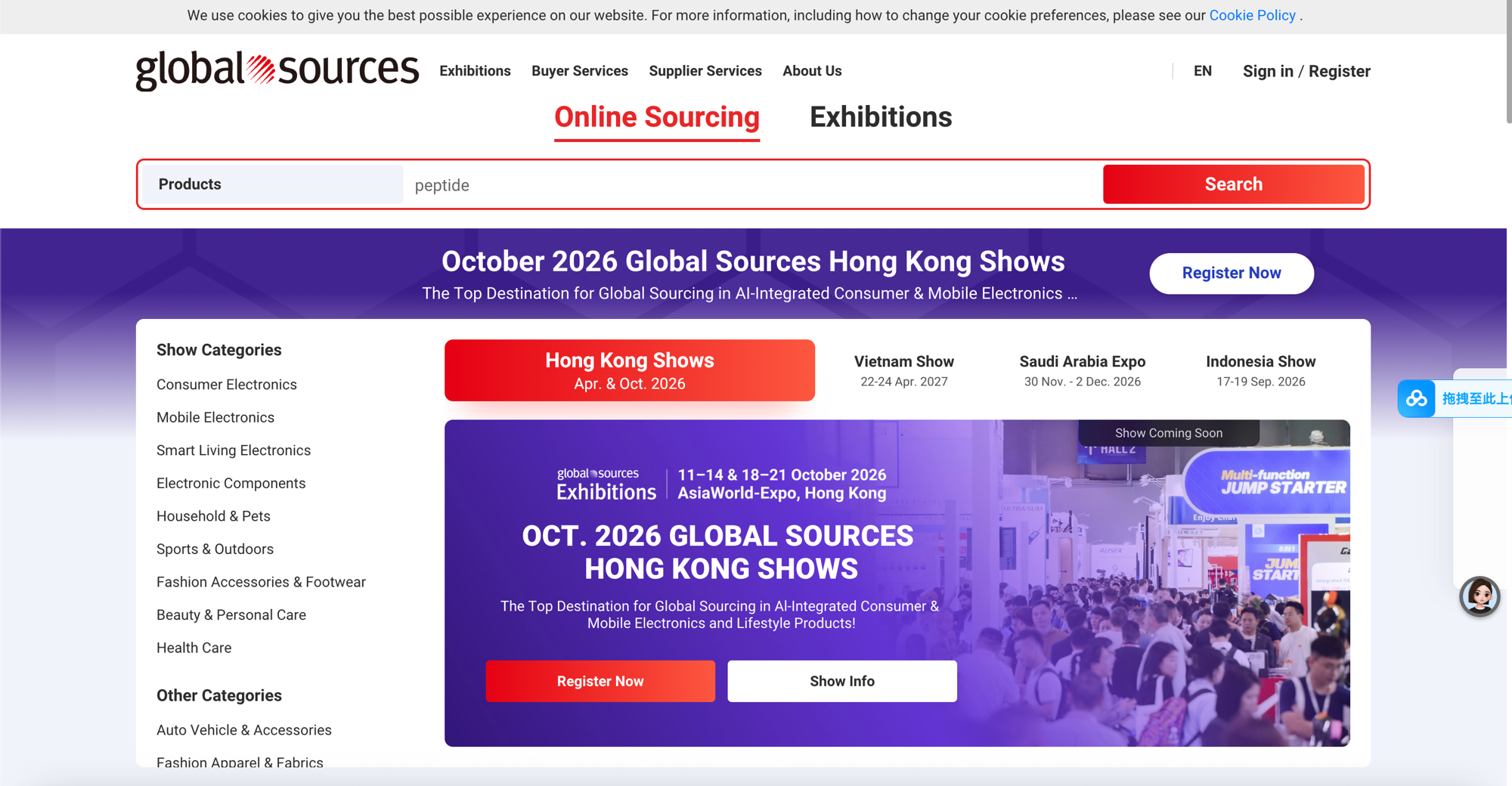Click the page vertical scrollbar thumb
Screen dimensions: 1512x786
click(x=1508, y=62)
